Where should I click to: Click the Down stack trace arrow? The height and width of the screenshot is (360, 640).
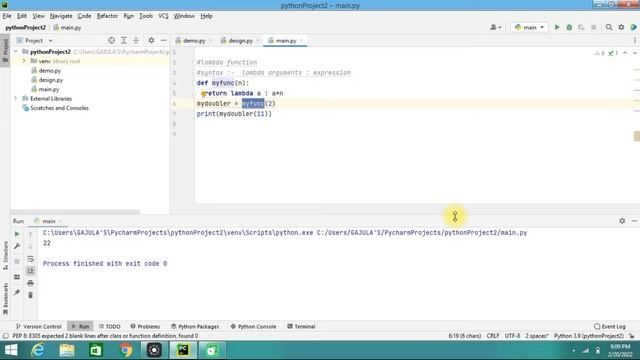[30, 247]
